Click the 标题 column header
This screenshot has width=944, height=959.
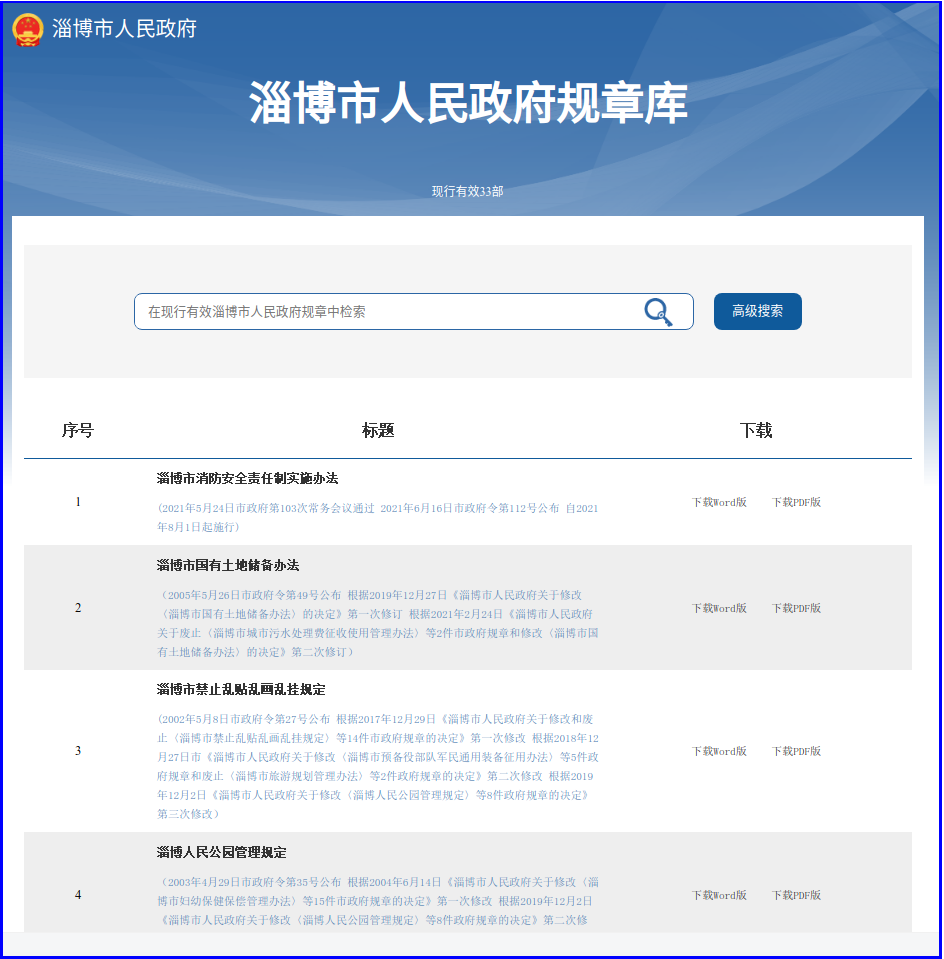point(378,431)
